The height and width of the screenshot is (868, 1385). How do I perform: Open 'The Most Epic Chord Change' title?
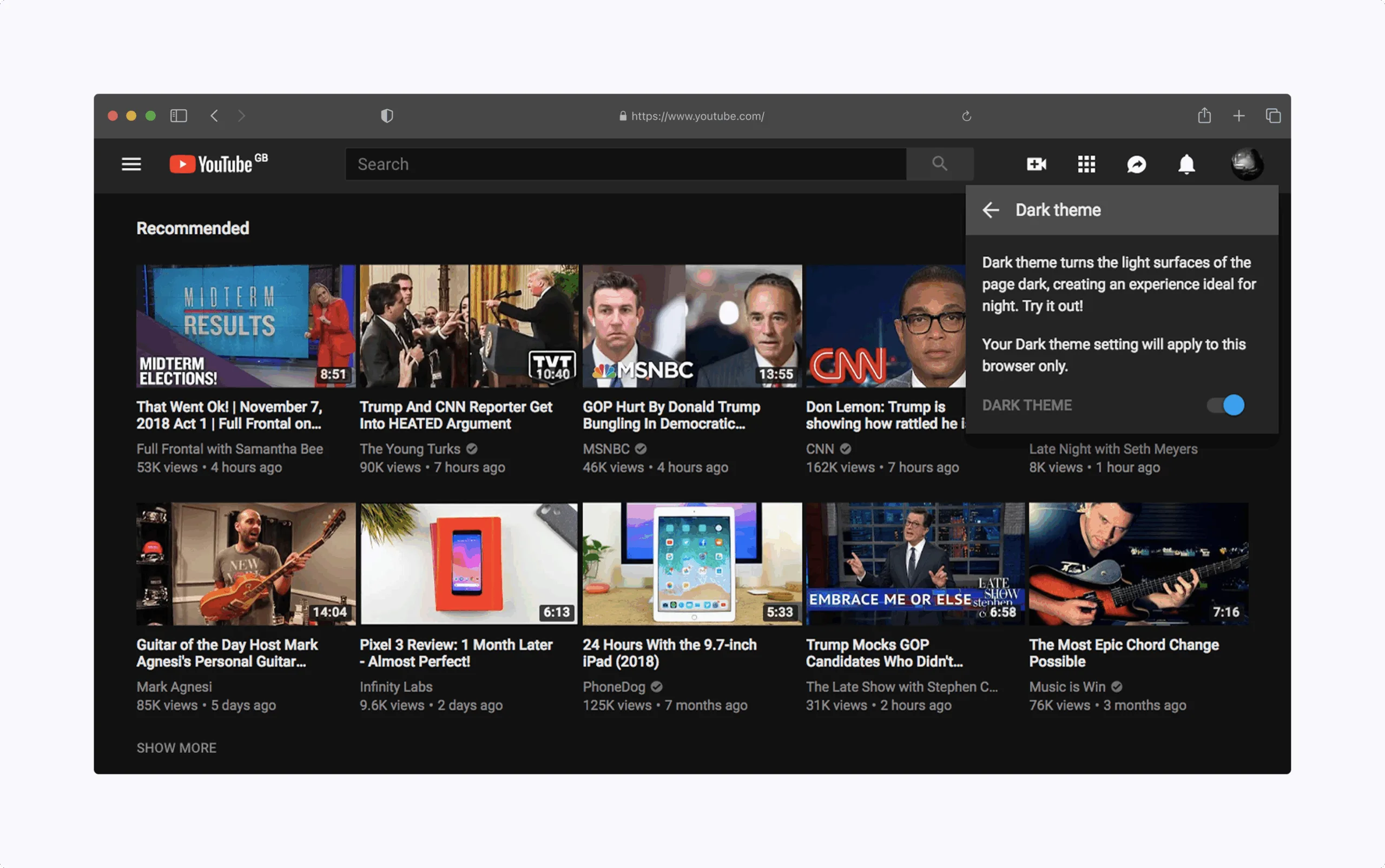pyautogui.click(x=1124, y=653)
